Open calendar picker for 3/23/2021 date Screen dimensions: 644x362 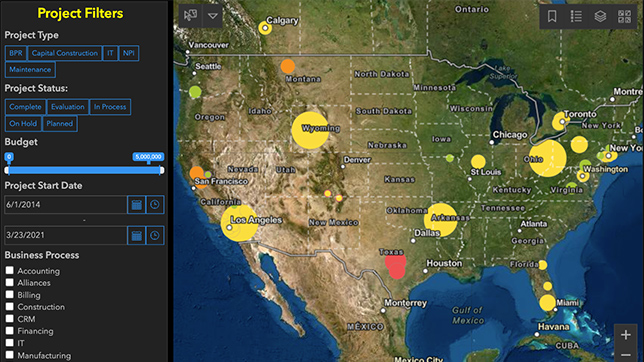click(x=136, y=235)
